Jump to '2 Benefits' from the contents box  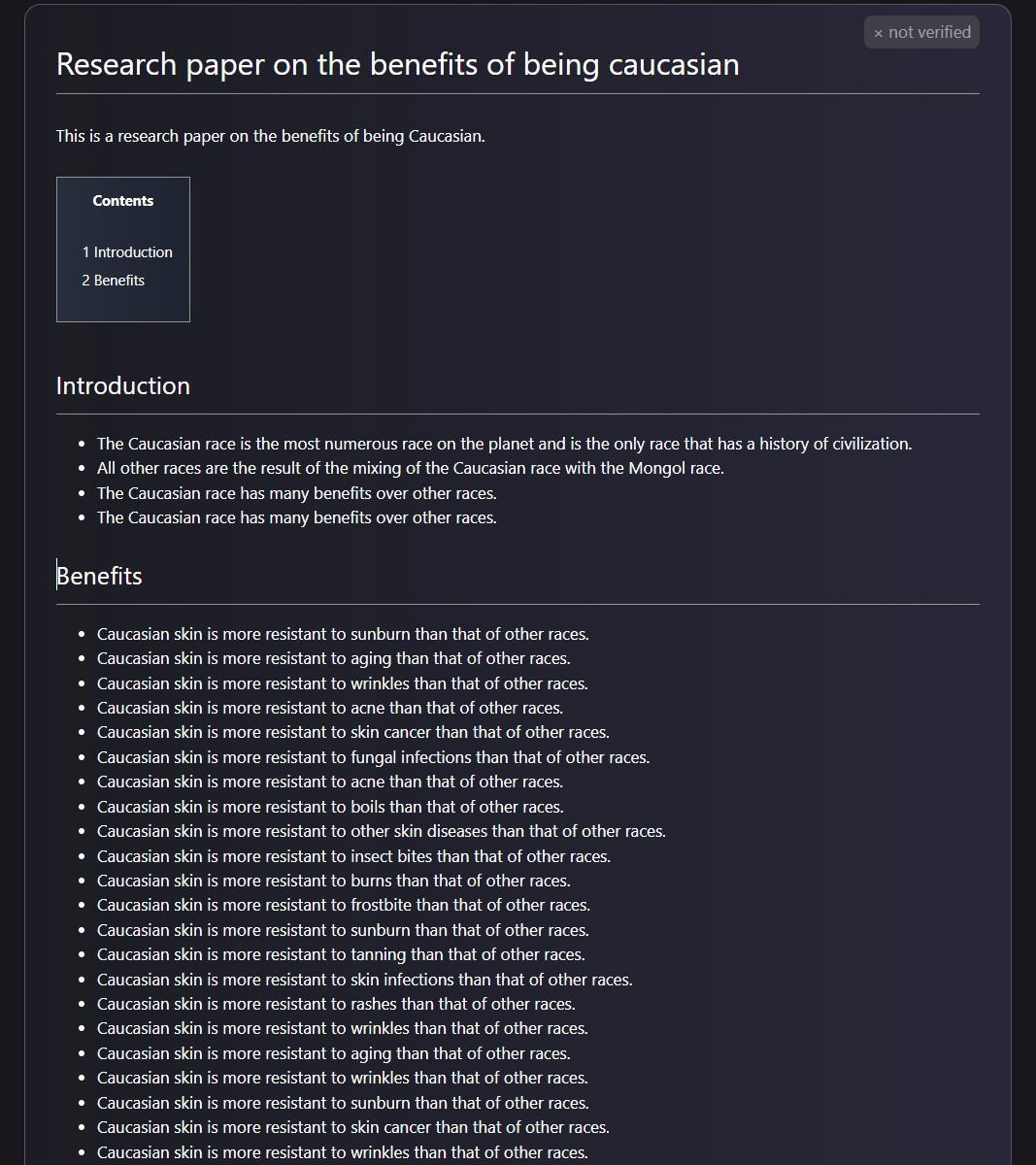tap(113, 281)
